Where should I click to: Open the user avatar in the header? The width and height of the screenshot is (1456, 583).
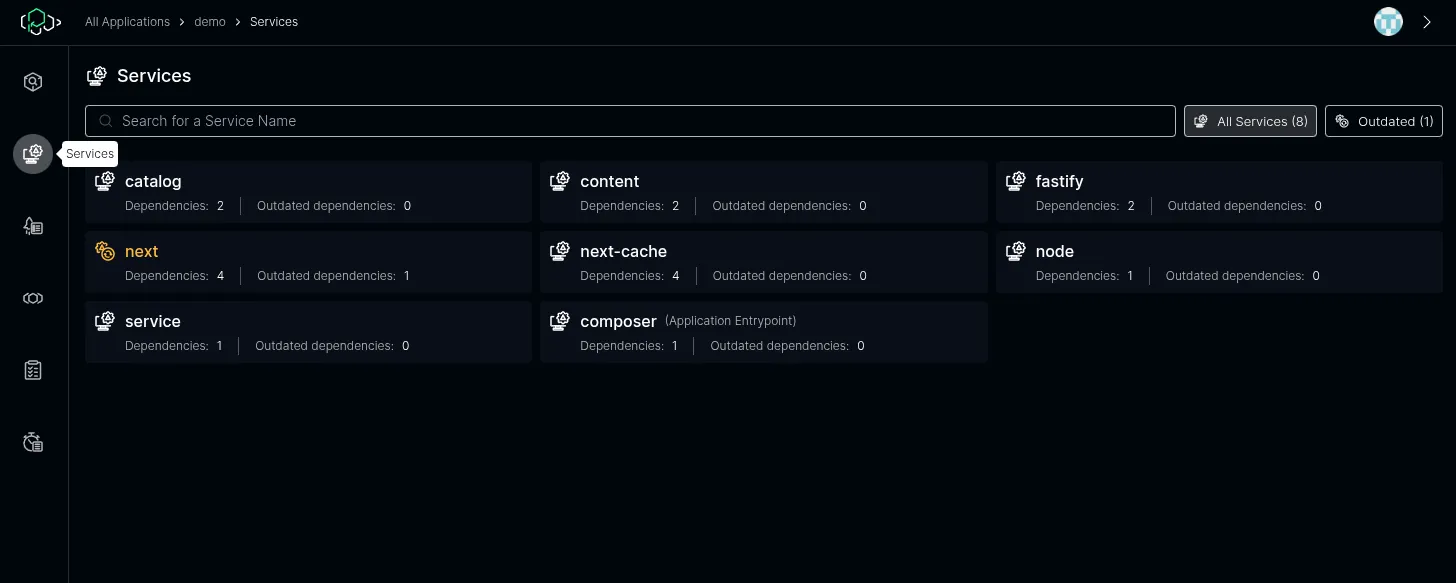pyautogui.click(x=1388, y=22)
